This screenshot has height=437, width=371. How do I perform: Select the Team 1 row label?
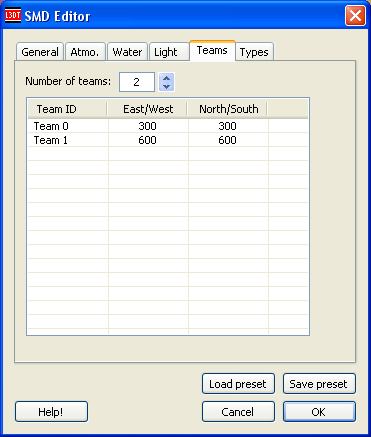(x=51, y=140)
